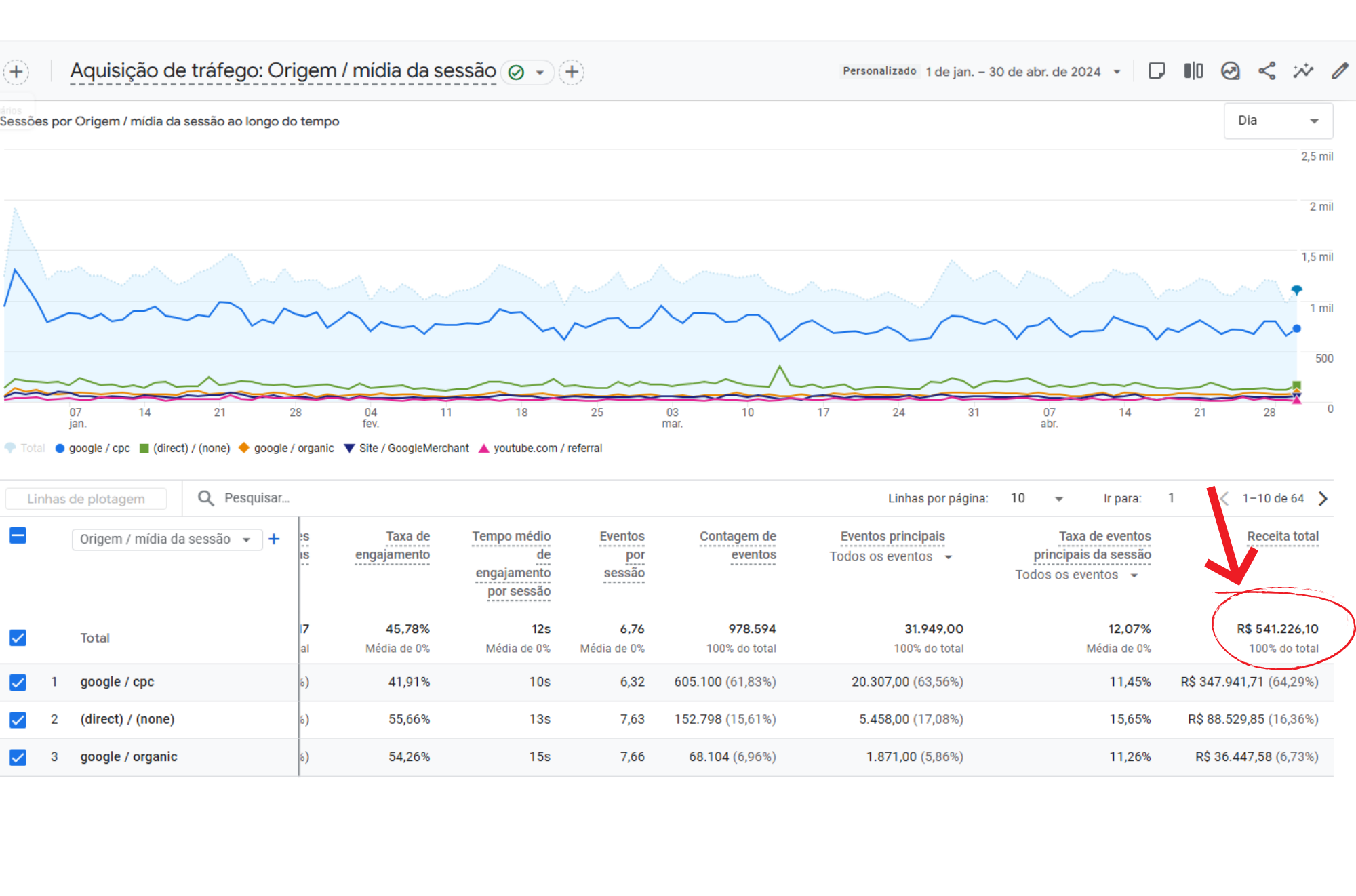Go to next page of table rows
1356x896 pixels.
[1322, 499]
